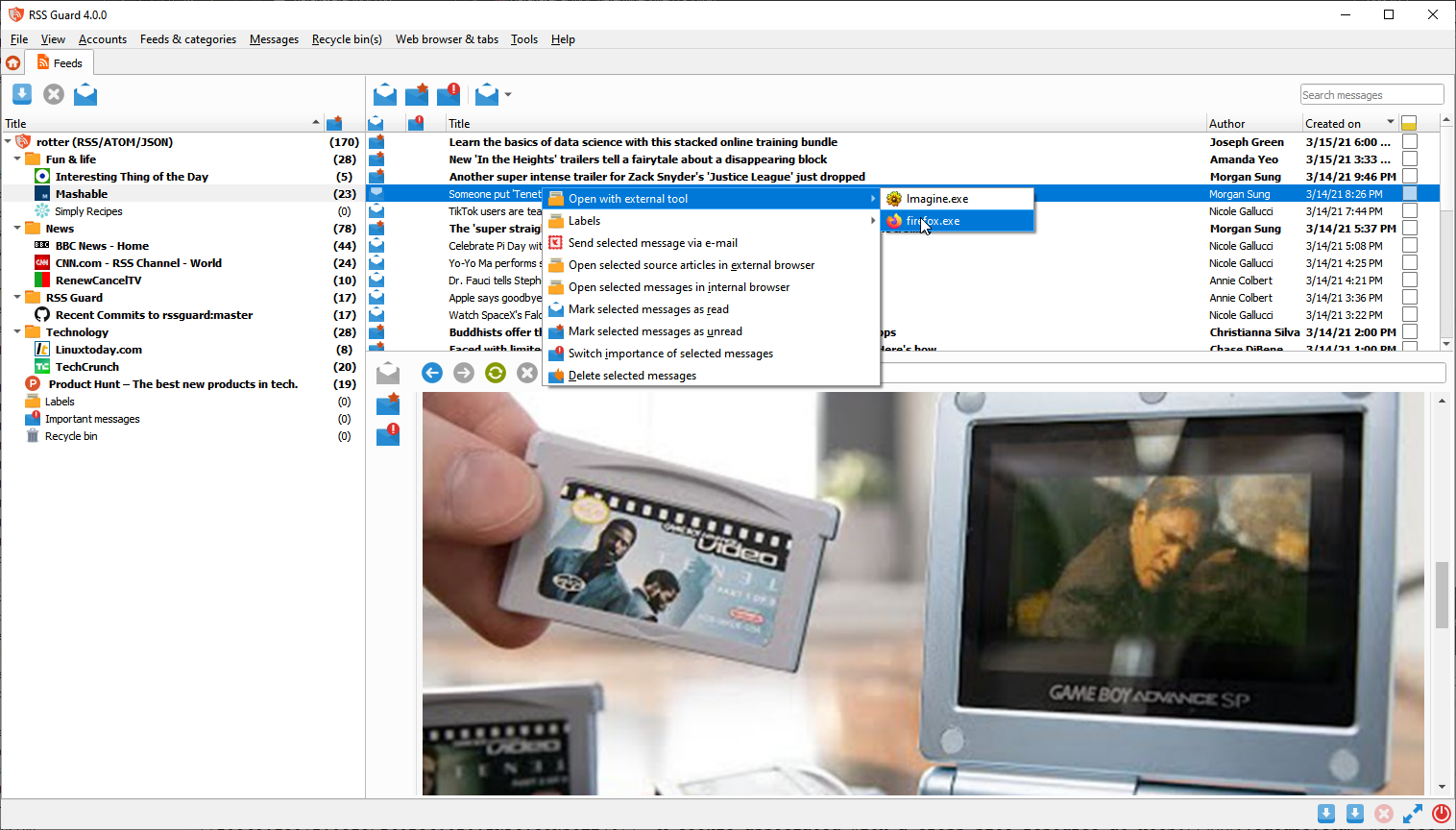Open the home icon tab at top left
Screen dimensions: 1456x830
(13, 63)
